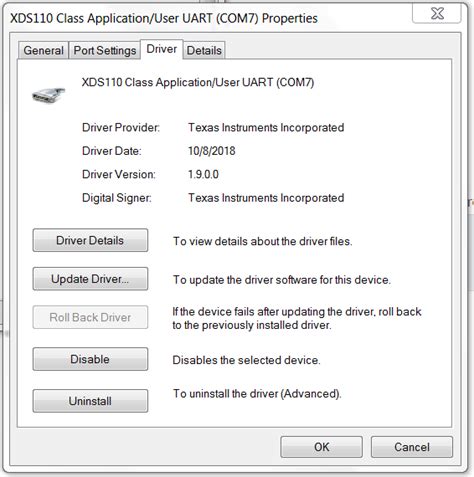Click the XDS110 device port icon
Image resolution: width=474 pixels, height=477 pixels.
[49, 95]
